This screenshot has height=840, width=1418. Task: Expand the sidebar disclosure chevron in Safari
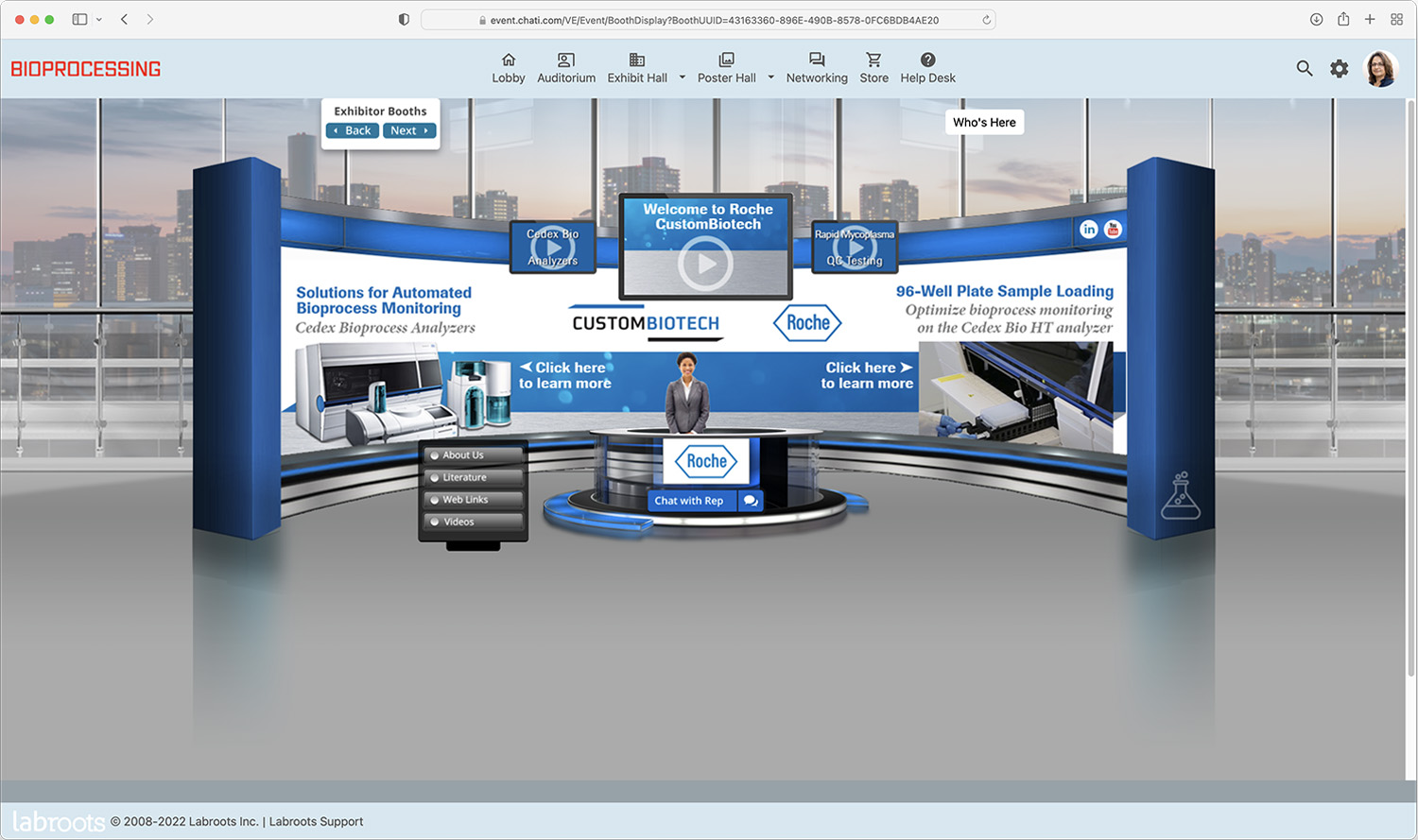coord(97,19)
